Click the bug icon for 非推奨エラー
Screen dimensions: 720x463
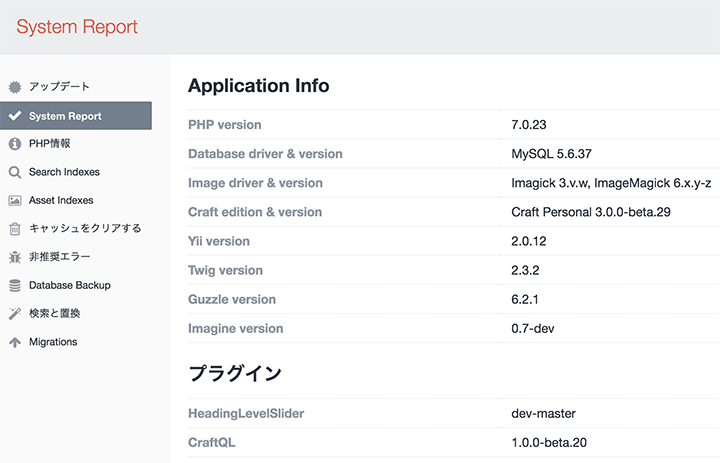(15, 257)
